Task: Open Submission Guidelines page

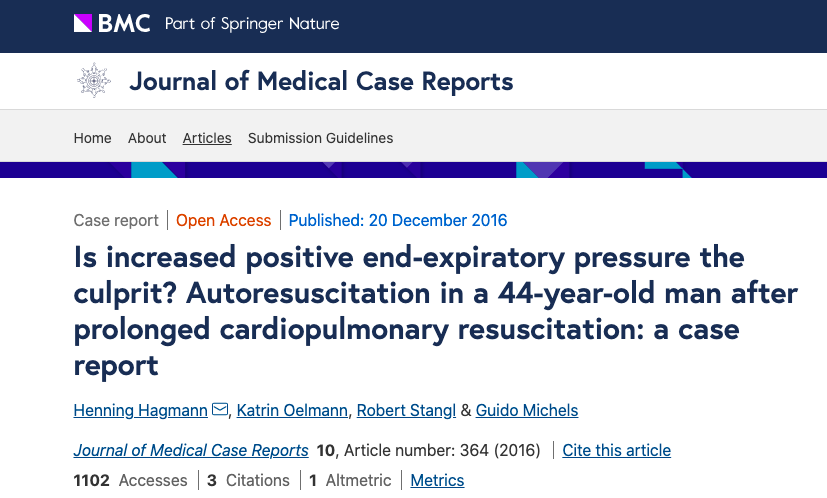Action: tap(320, 138)
